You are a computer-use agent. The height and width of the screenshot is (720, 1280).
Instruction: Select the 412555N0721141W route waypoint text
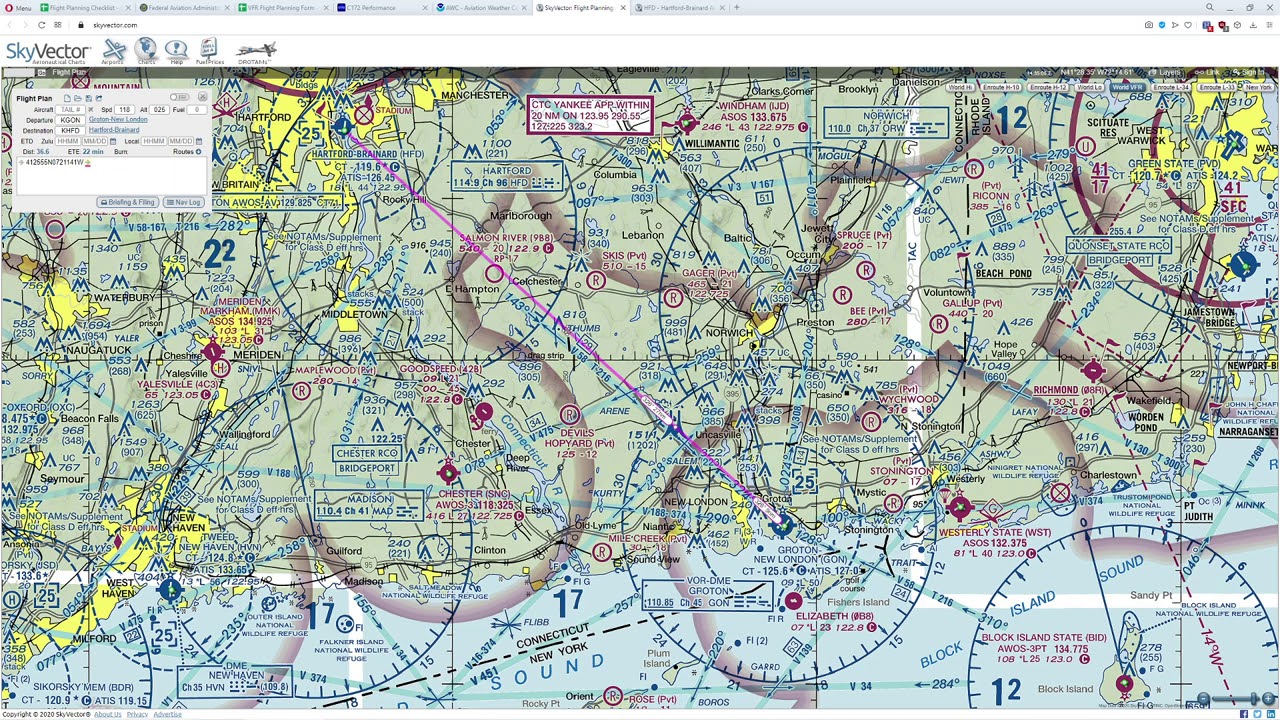coord(54,162)
